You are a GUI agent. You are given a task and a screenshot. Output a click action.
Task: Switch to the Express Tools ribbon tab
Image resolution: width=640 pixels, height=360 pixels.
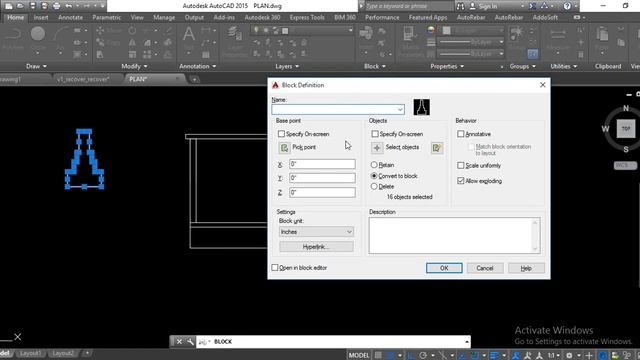point(307,18)
